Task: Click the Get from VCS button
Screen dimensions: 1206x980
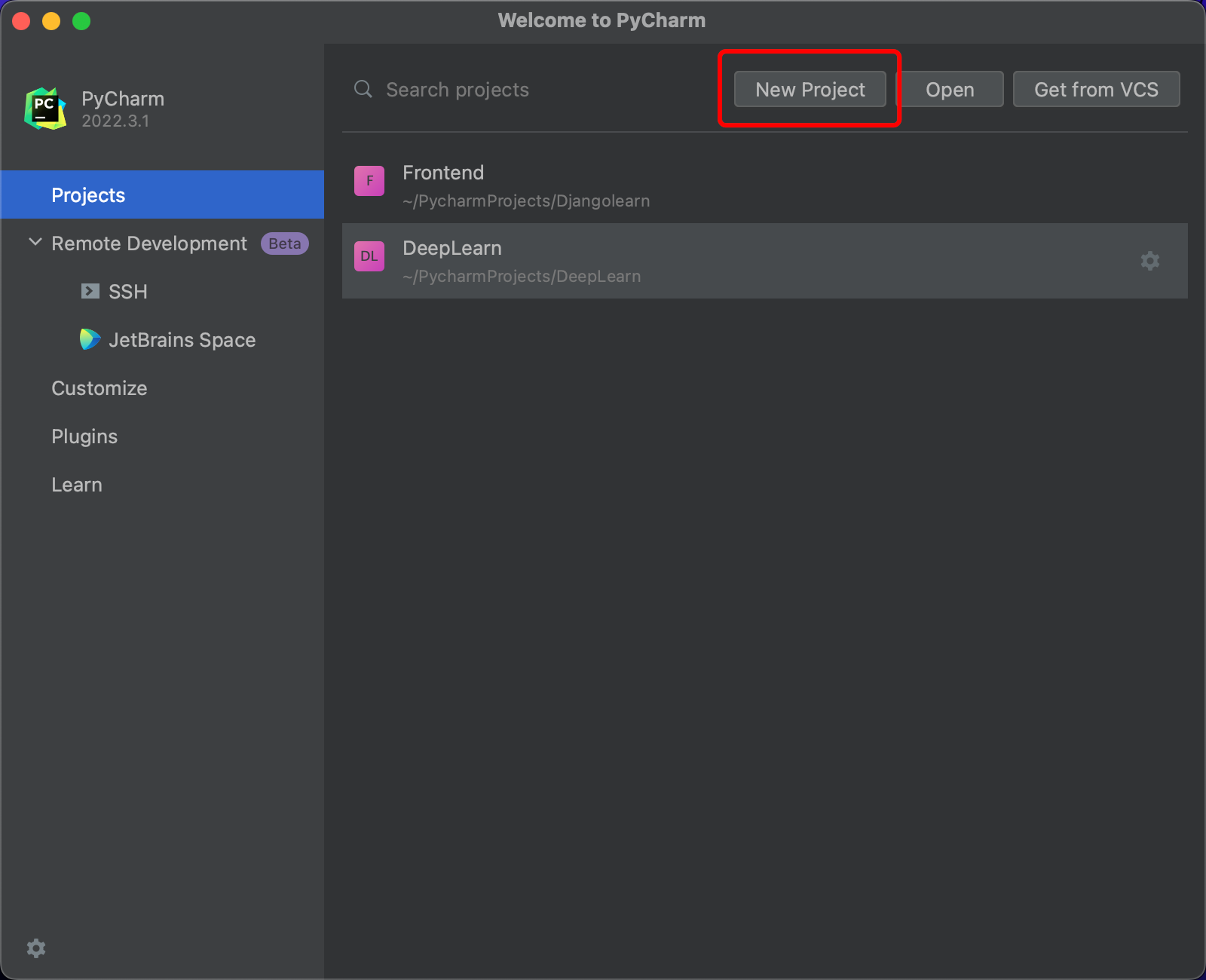Action: (x=1096, y=89)
